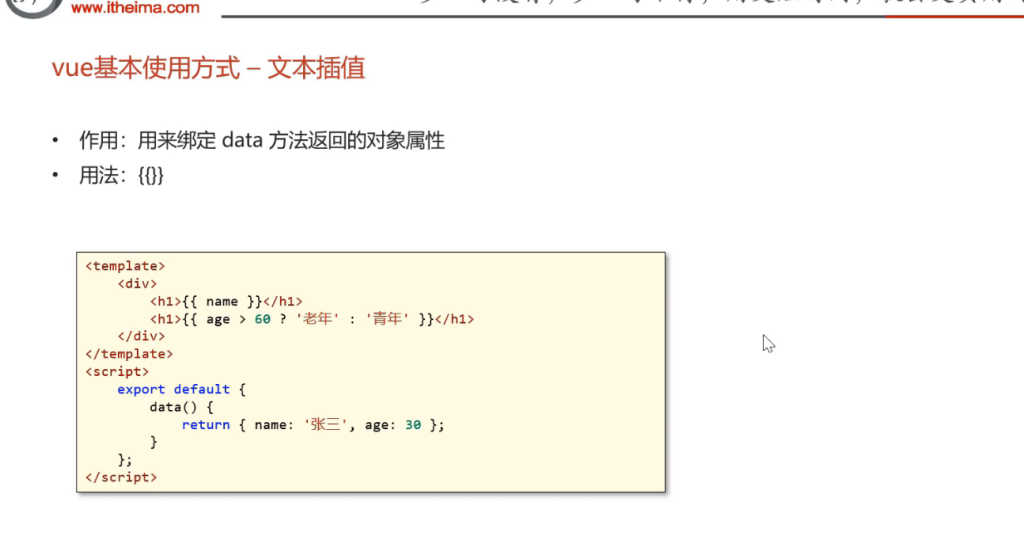1024x536 pixels.
Task: Select the bullet point starting with '作用'
Action: (x=261, y=141)
